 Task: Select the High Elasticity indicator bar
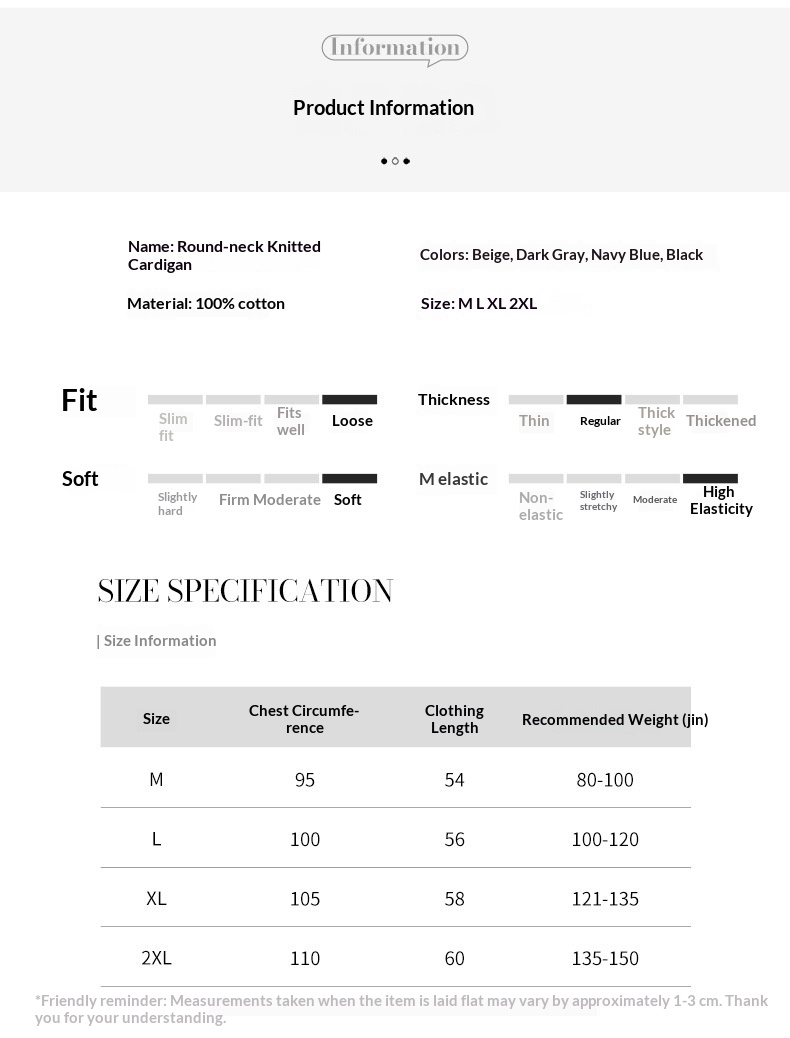pos(710,478)
